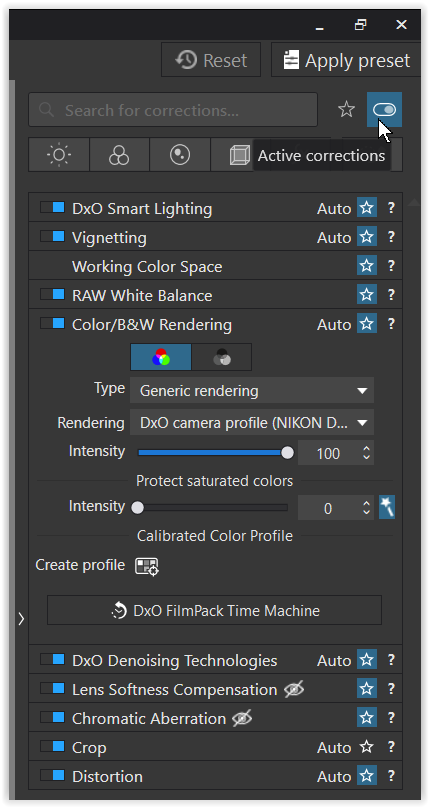
Task: Click the Light tab sun icon
Action: (x=59, y=155)
